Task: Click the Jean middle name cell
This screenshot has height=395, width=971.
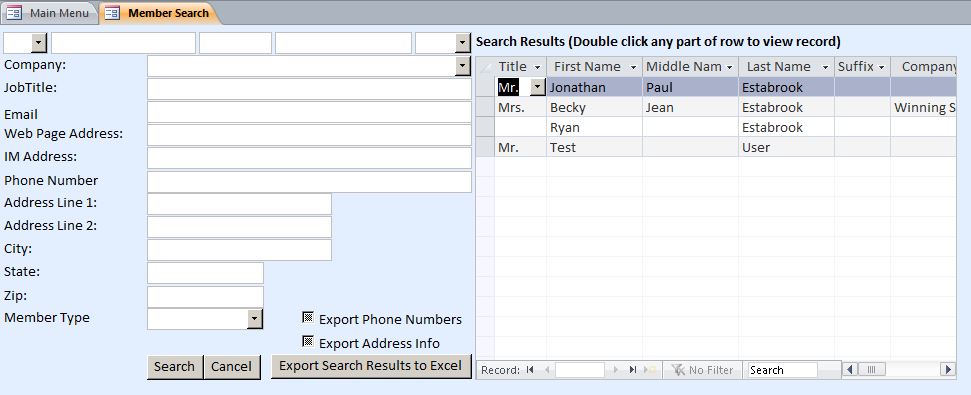Action: (690, 107)
